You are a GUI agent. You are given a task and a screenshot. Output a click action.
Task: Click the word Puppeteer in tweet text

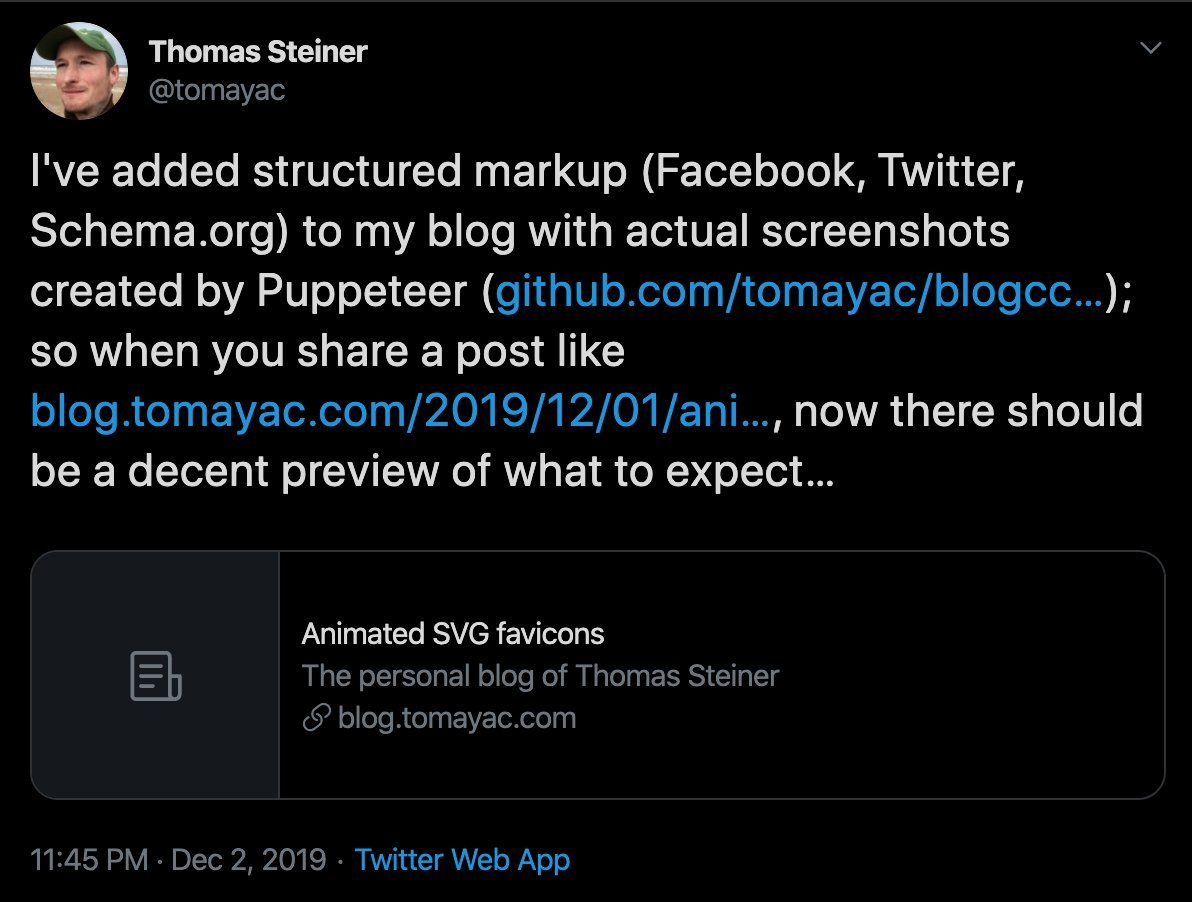[x=362, y=291]
